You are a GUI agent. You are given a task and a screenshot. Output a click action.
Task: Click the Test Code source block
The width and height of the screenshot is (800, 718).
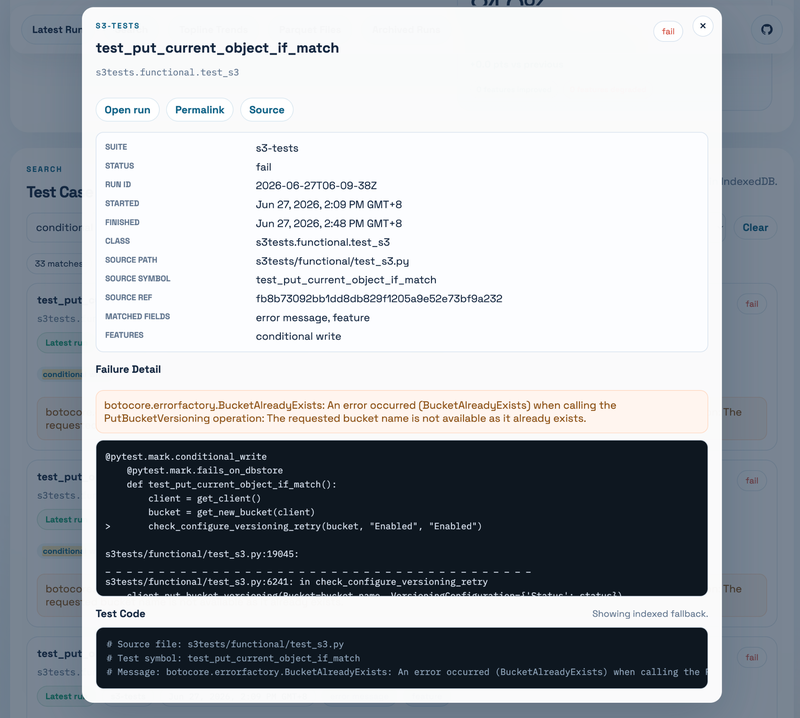click(x=402, y=658)
